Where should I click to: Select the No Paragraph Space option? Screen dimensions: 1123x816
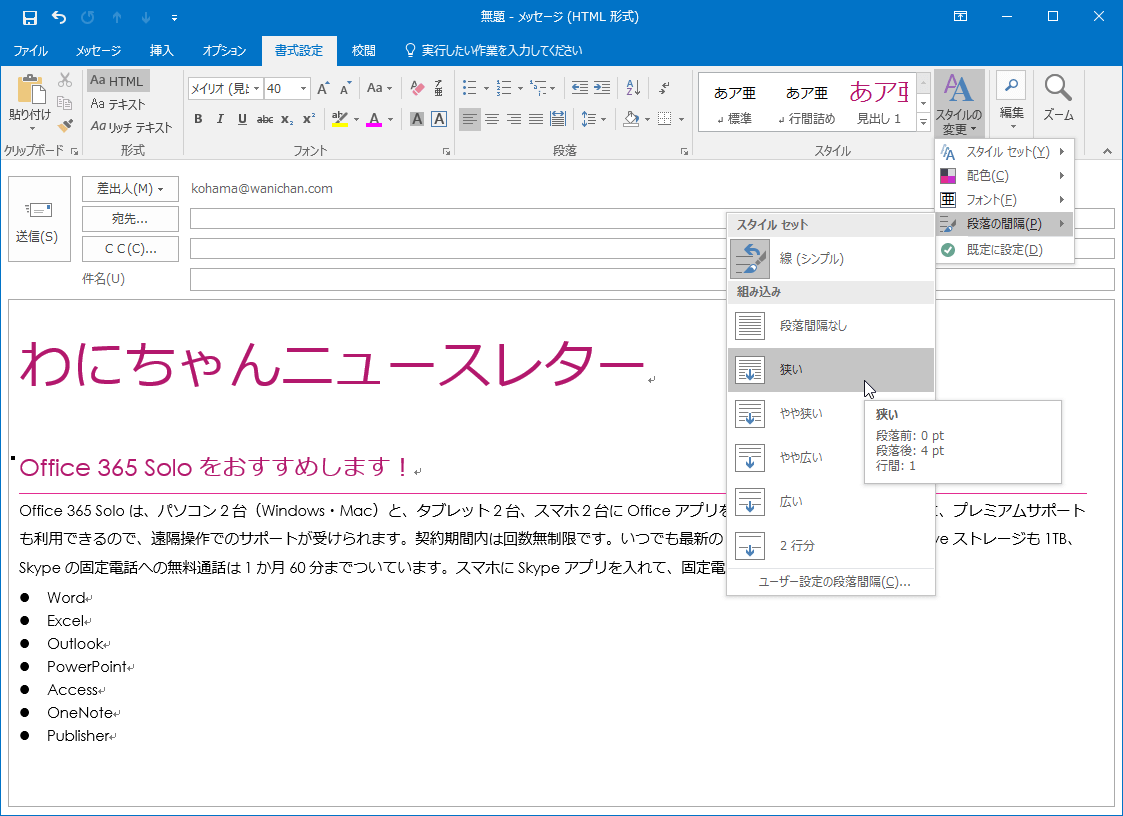[x=831, y=326]
